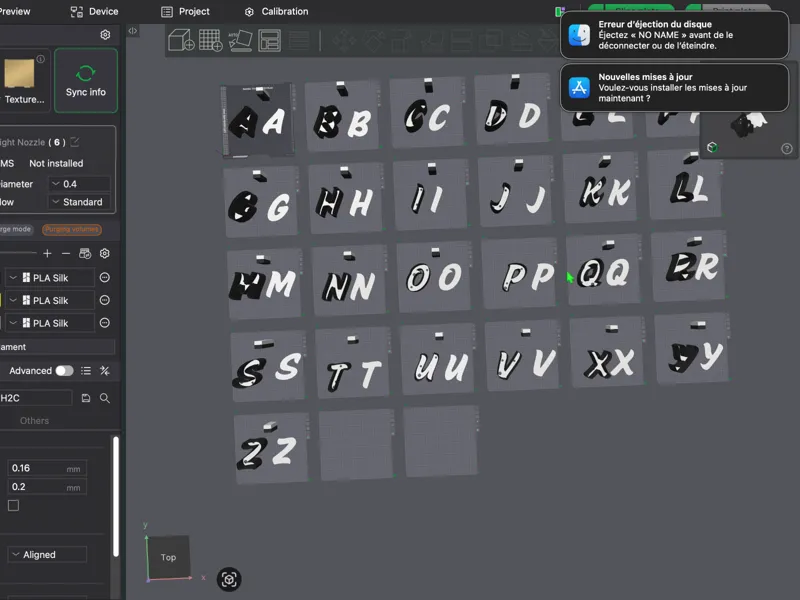Open the Flow Standard dropdown

pyautogui.click(x=79, y=202)
